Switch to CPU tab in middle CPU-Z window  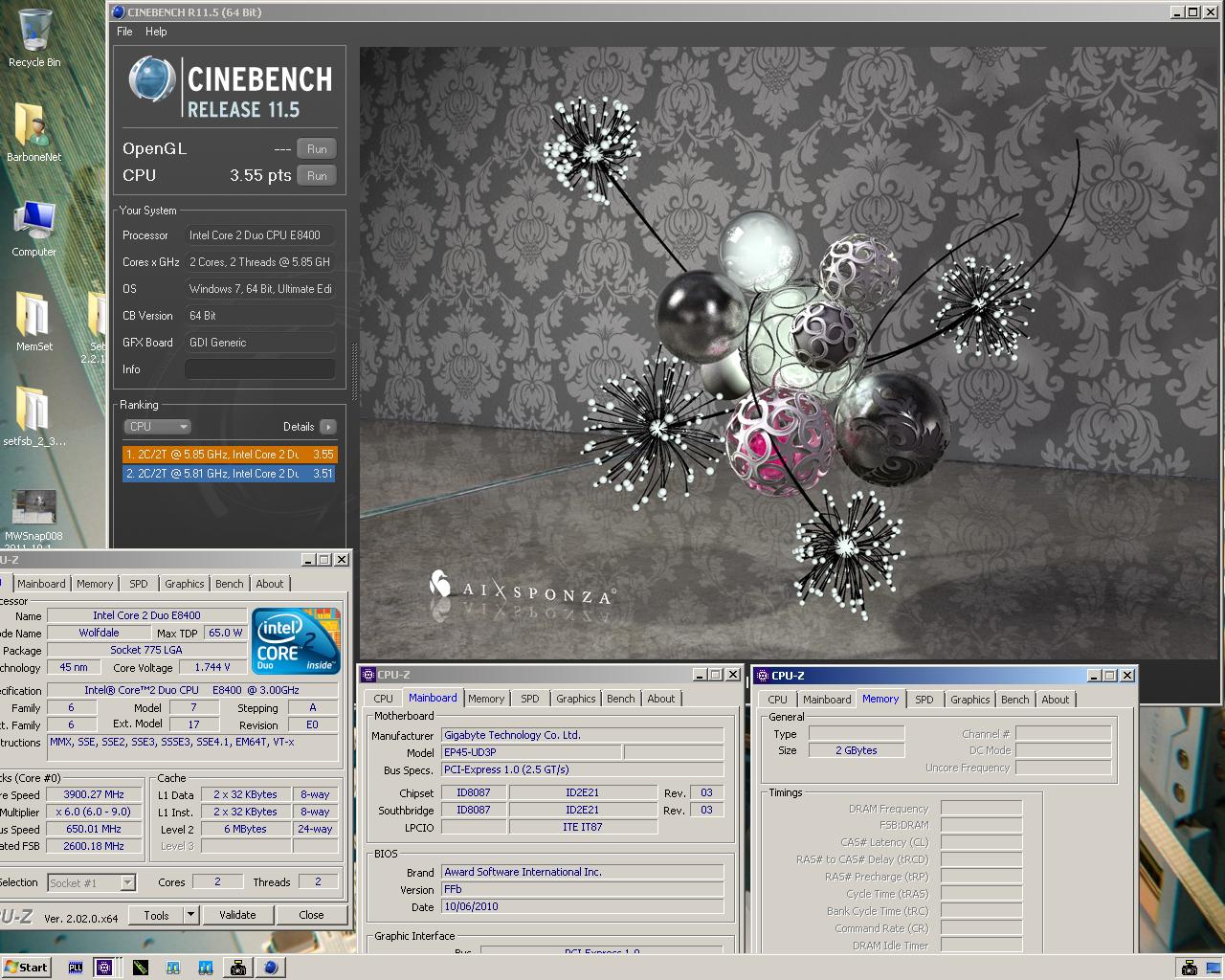[383, 699]
